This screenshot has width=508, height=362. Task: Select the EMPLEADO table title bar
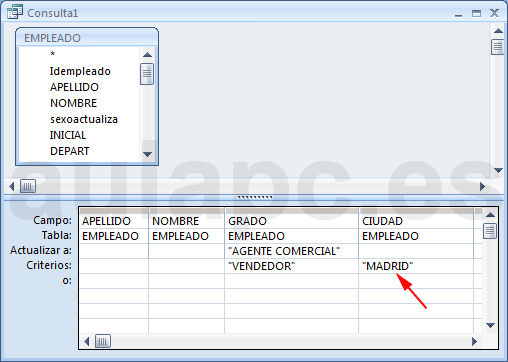87,38
